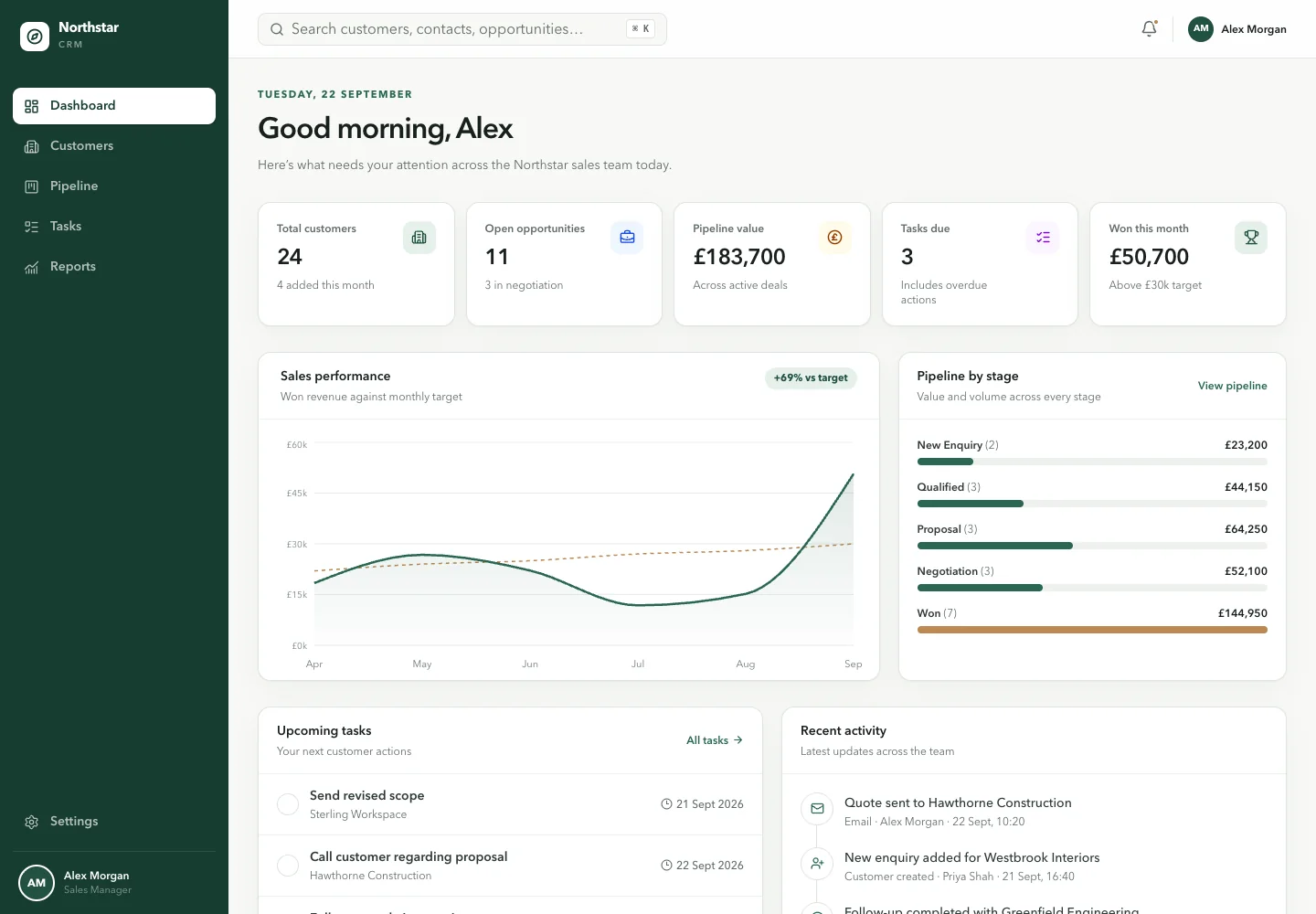Click the Won this month trophy icon
The width and height of the screenshot is (1316, 914).
1251,238
